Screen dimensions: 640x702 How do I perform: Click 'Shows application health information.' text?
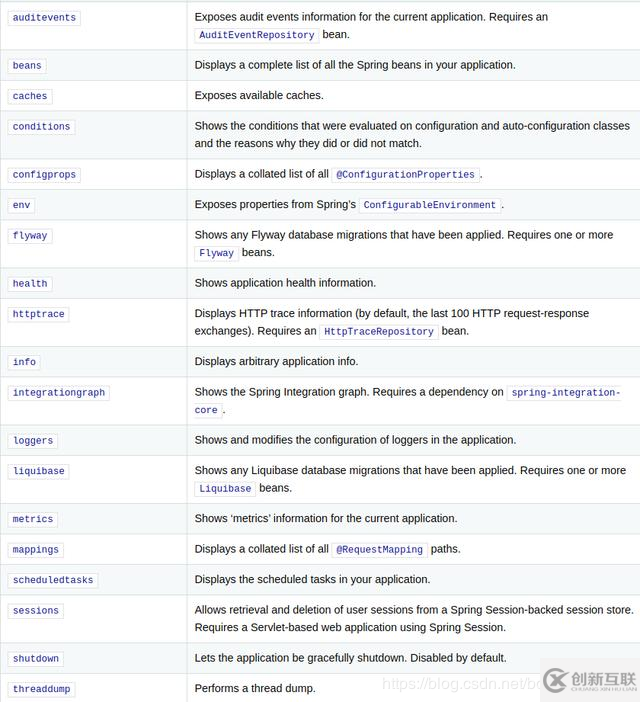[x=285, y=283]
